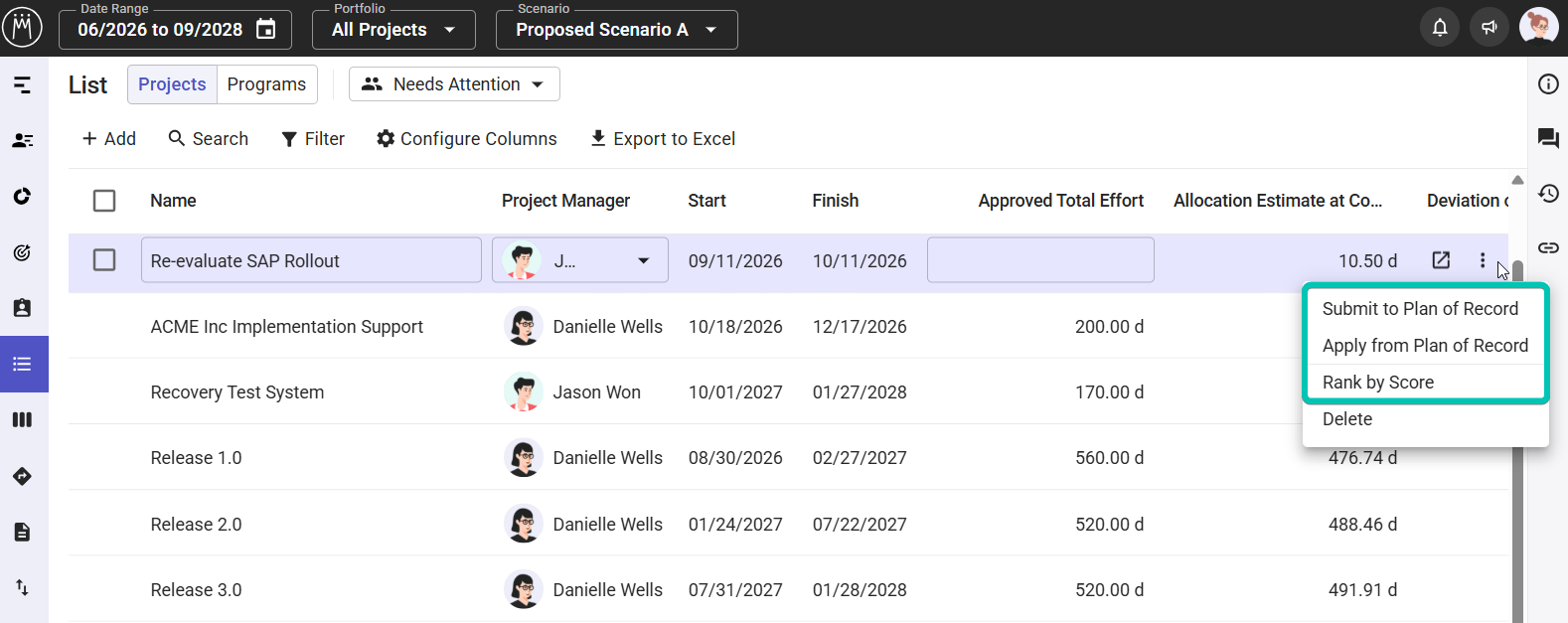Toggle the select-all header checkbox
1568x623 pixels.
point(104,201)
